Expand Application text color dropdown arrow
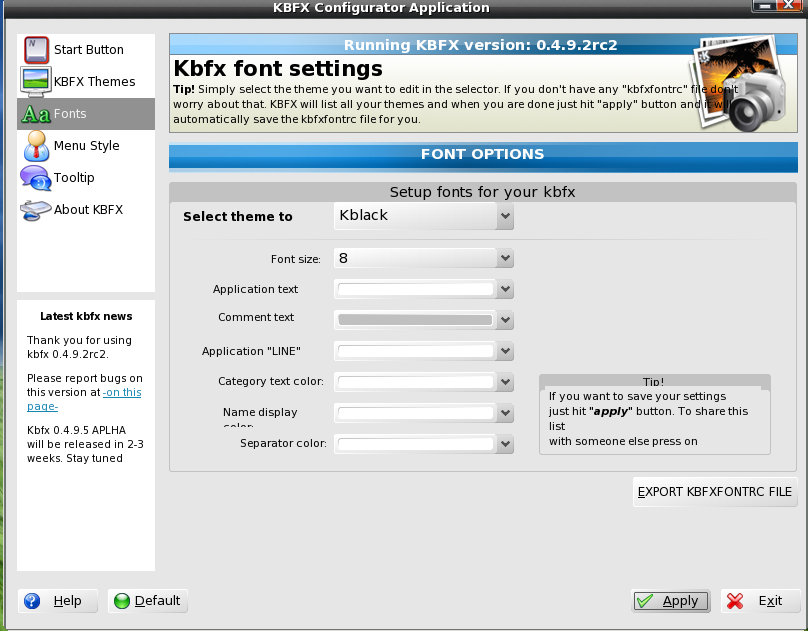 505,289
